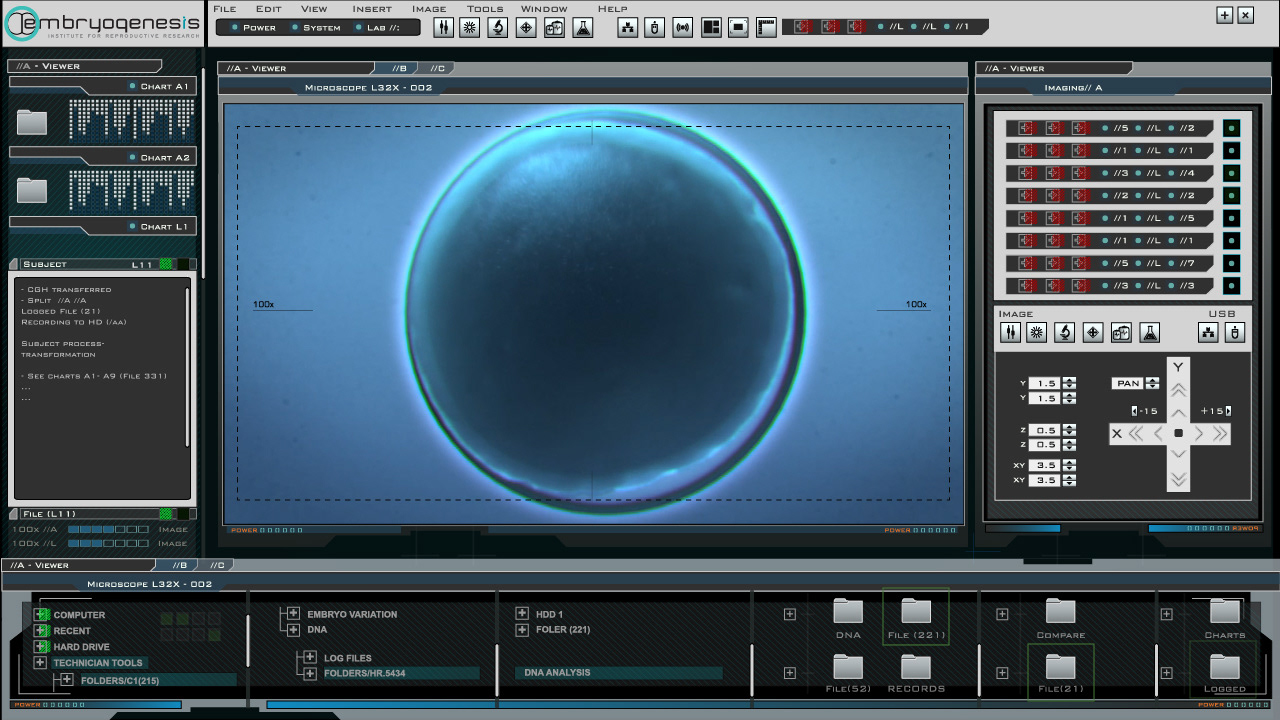Click the Chart A1 button
Viewport: 1280px width, 720px height.
tap(103, 87)
